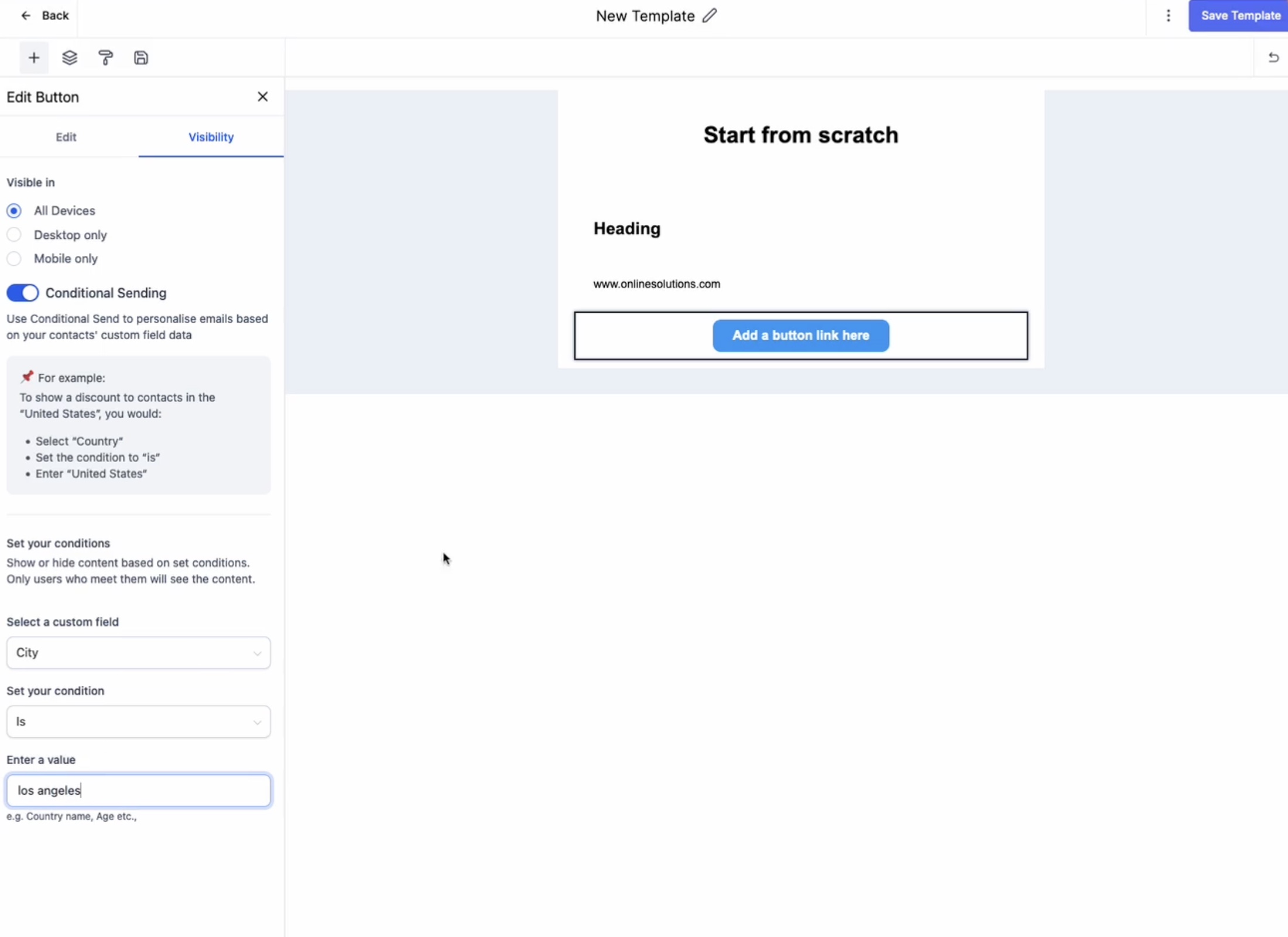Click the pencil icon to rename template
The height and width of the screenshot is (937, 1288).
pyautogui.click(x=710, y=16)
